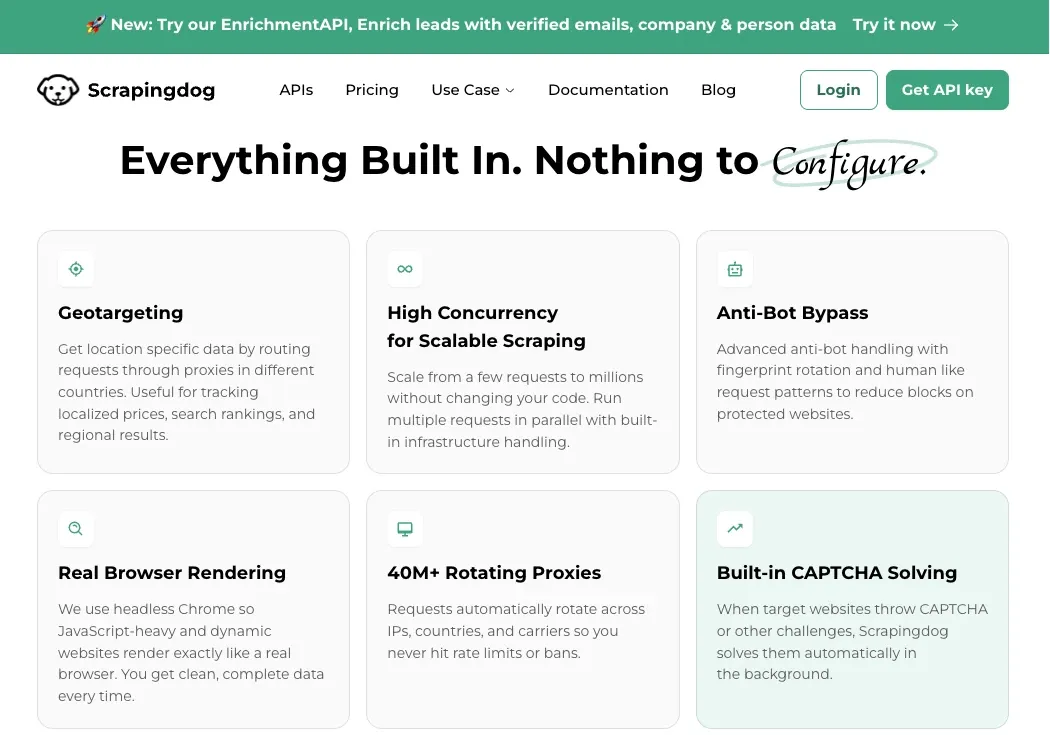Click the chevron next to Use Case

(510, 90)
